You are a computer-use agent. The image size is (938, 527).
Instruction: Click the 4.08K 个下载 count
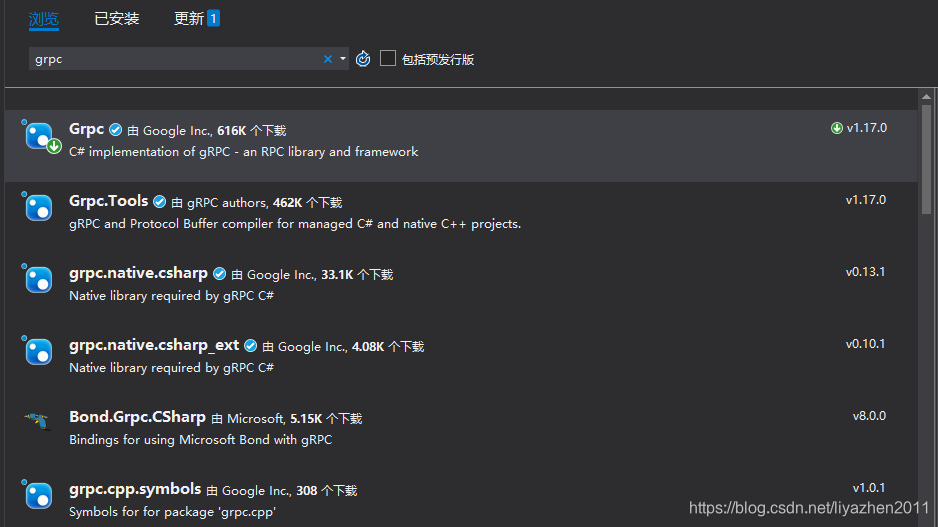pos(388,347)
